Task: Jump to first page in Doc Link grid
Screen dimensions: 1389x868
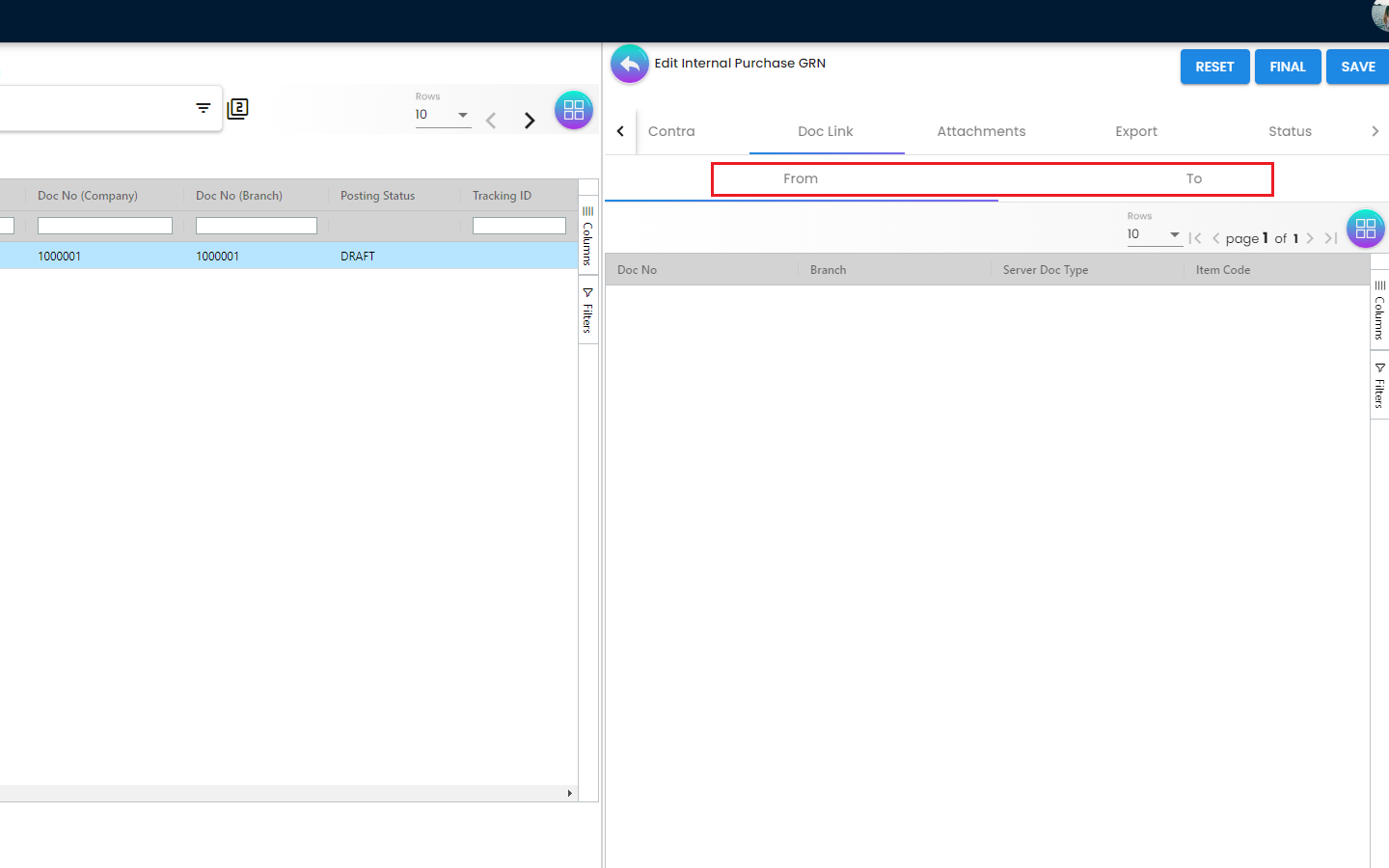Action: pos(1195,238)
